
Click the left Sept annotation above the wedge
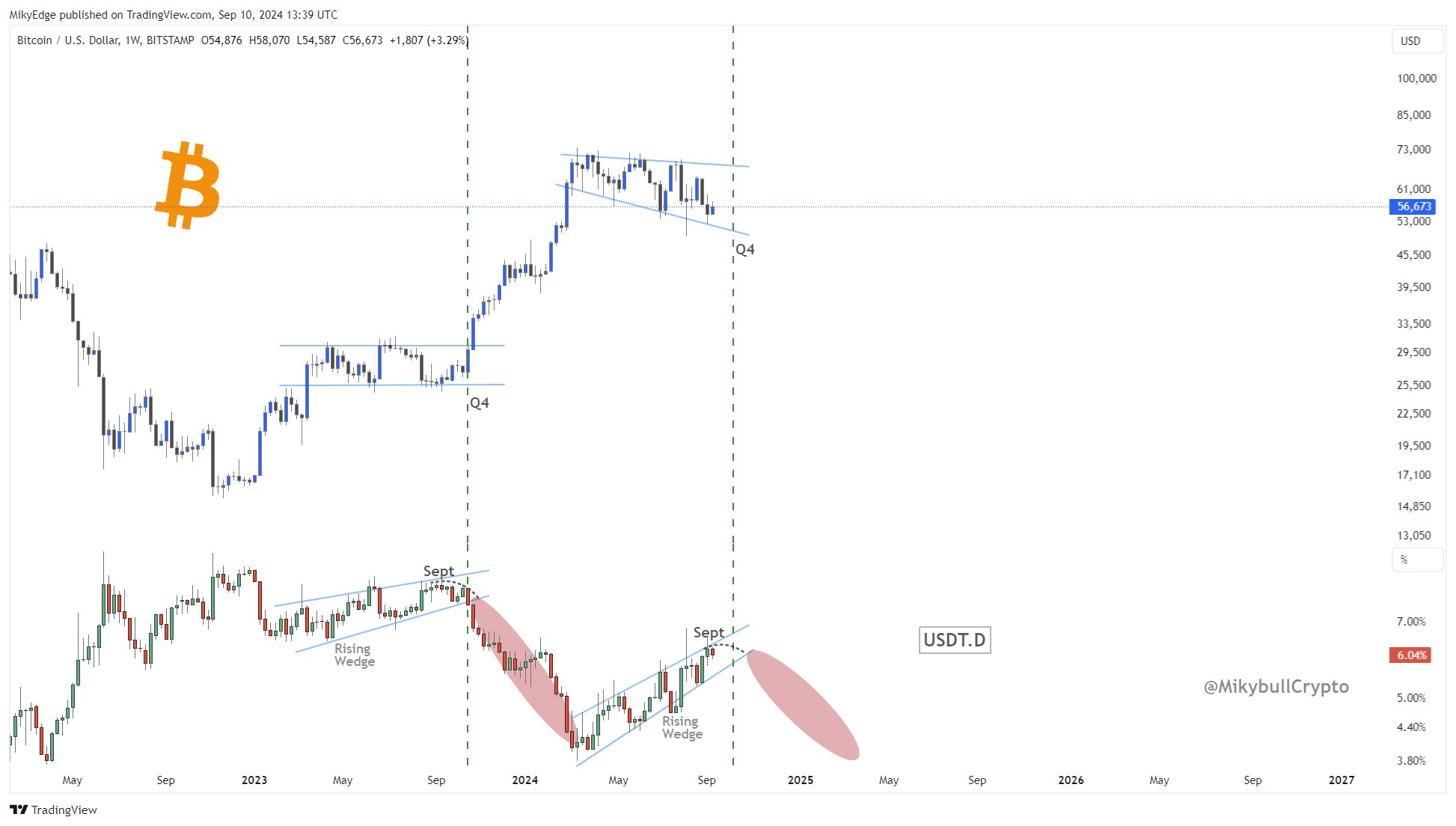point(438,571)
